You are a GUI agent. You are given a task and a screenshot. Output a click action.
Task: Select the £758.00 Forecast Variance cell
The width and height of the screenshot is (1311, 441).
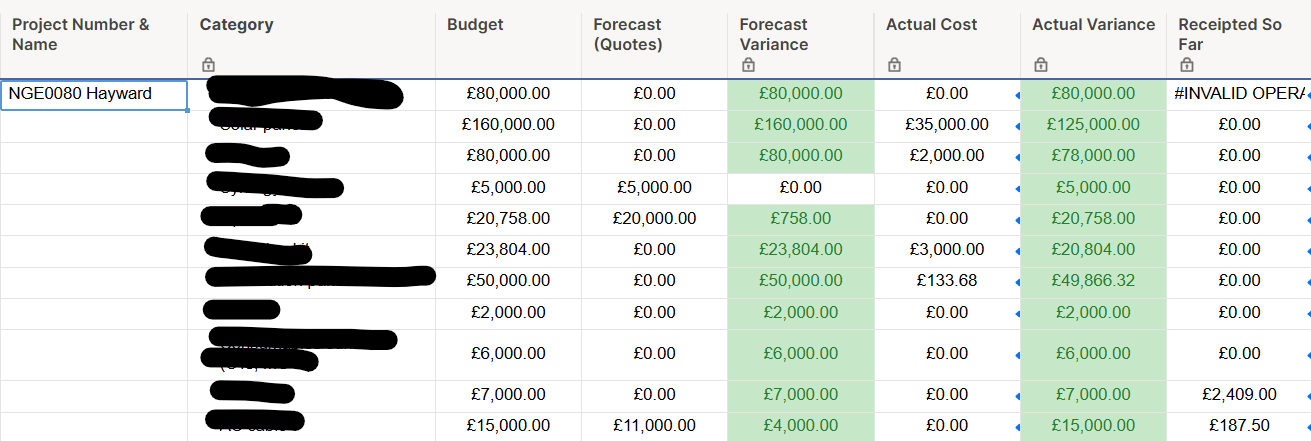(x=800, y=219)
